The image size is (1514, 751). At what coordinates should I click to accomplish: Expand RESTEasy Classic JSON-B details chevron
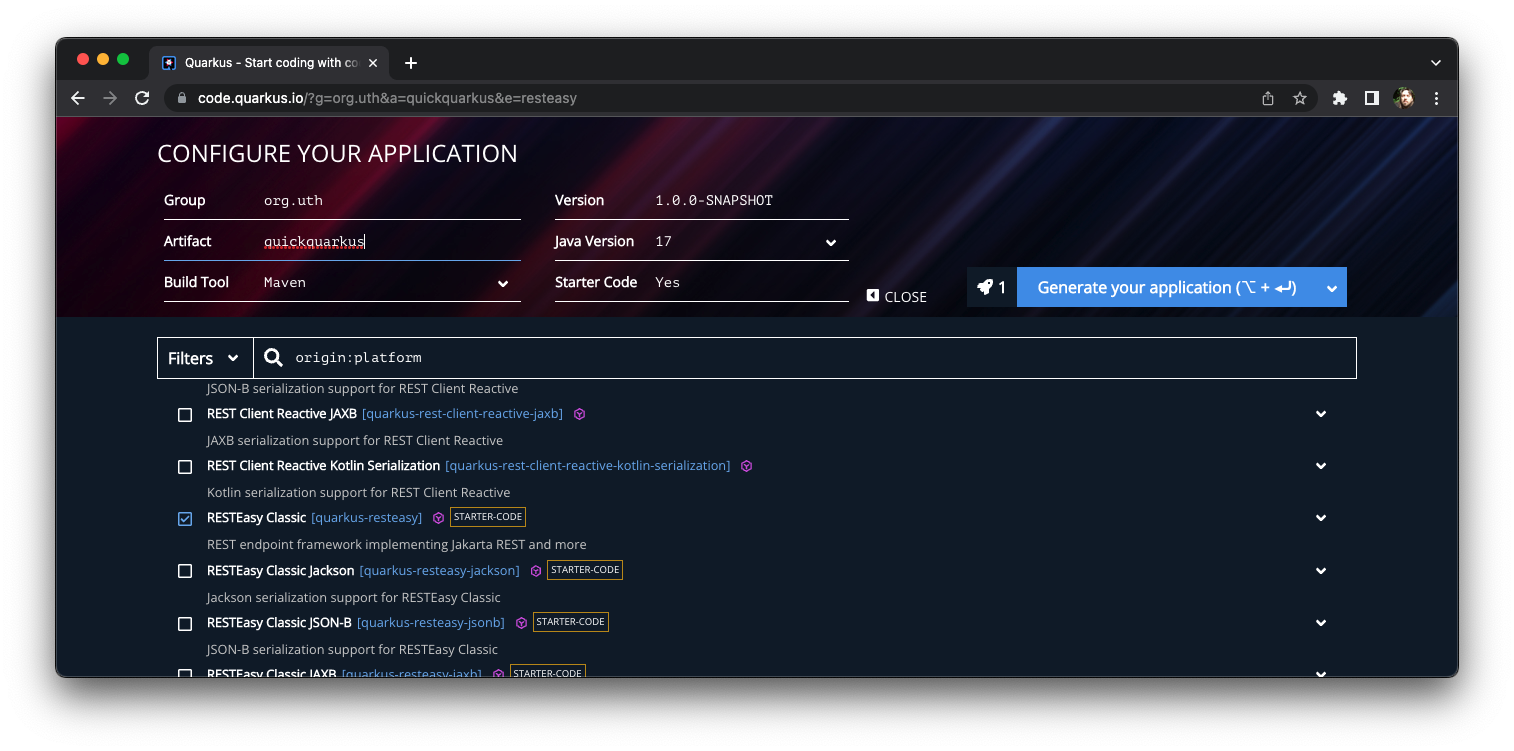click(1320, 623)
